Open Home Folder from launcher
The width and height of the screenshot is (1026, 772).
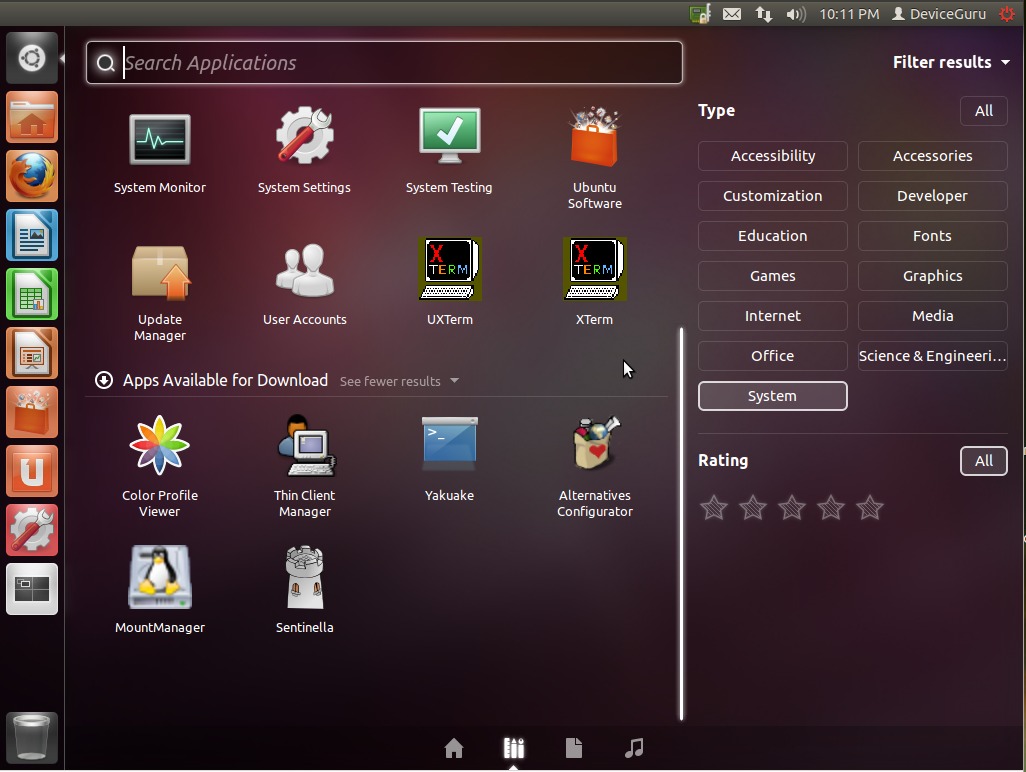pyautogui.click(x=32, y=117)
